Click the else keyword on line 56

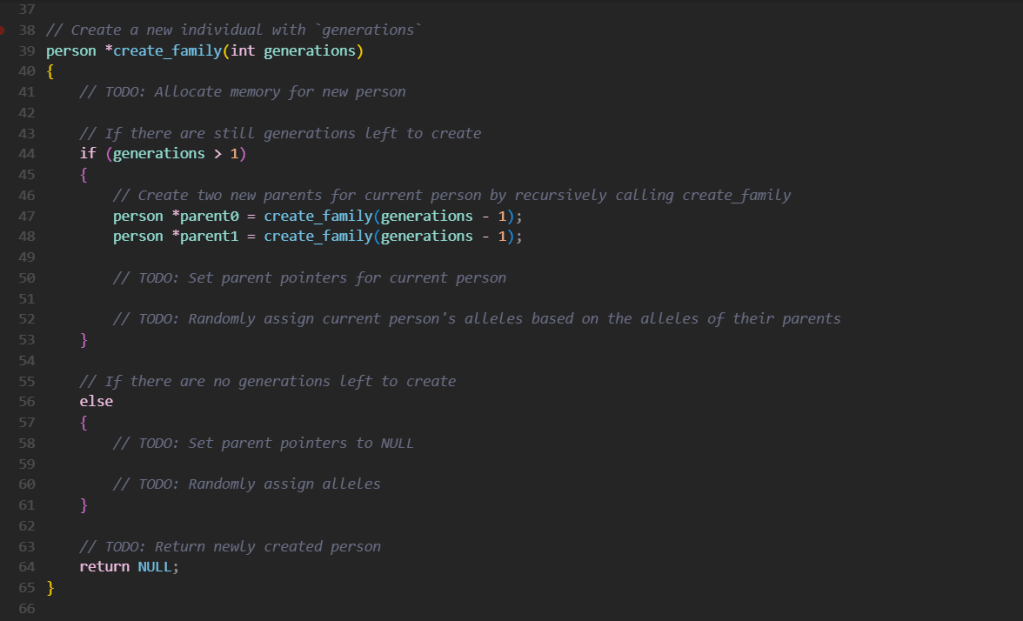96,401
